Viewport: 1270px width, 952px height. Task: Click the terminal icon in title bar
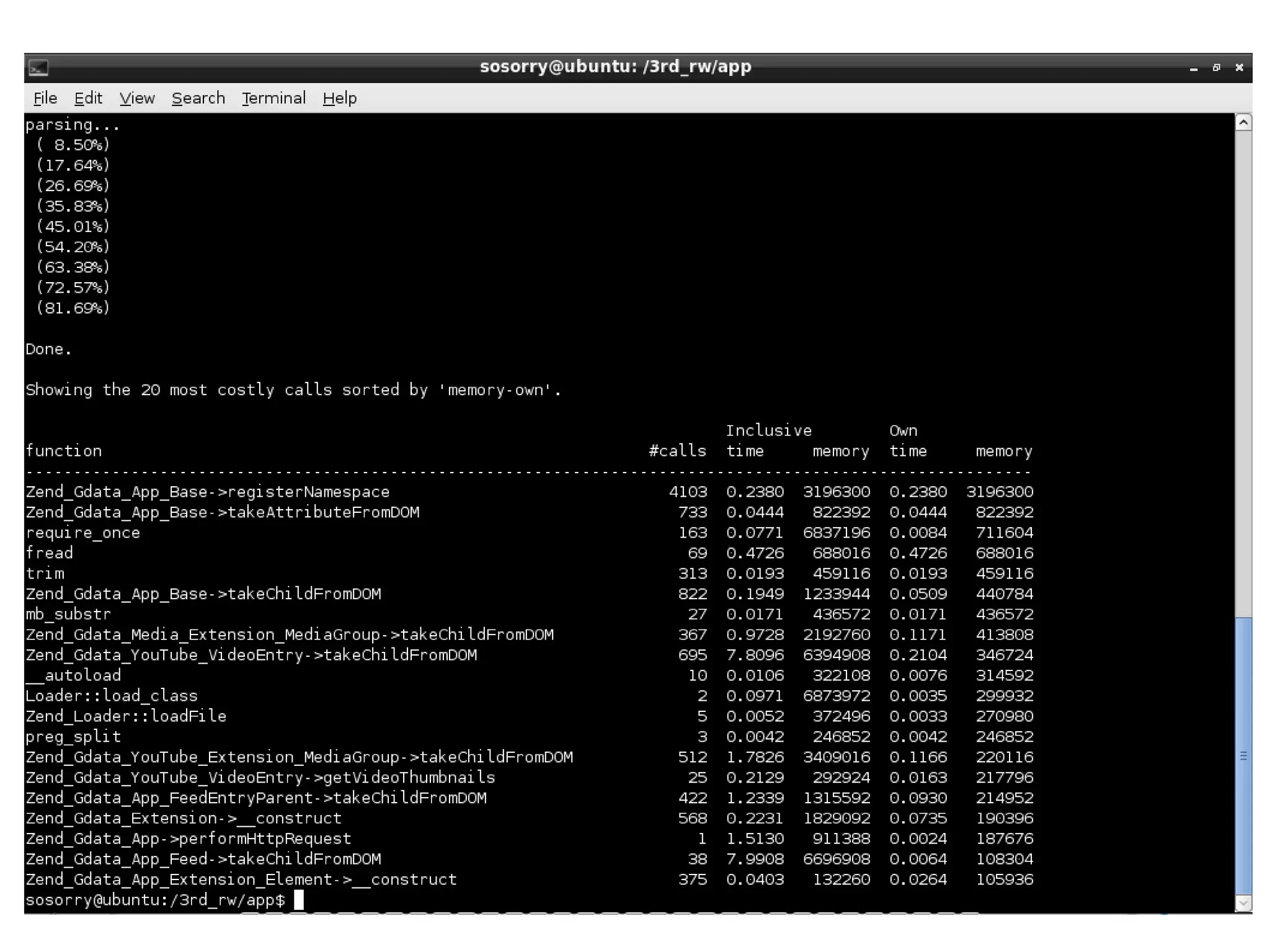tap(38, 67)
